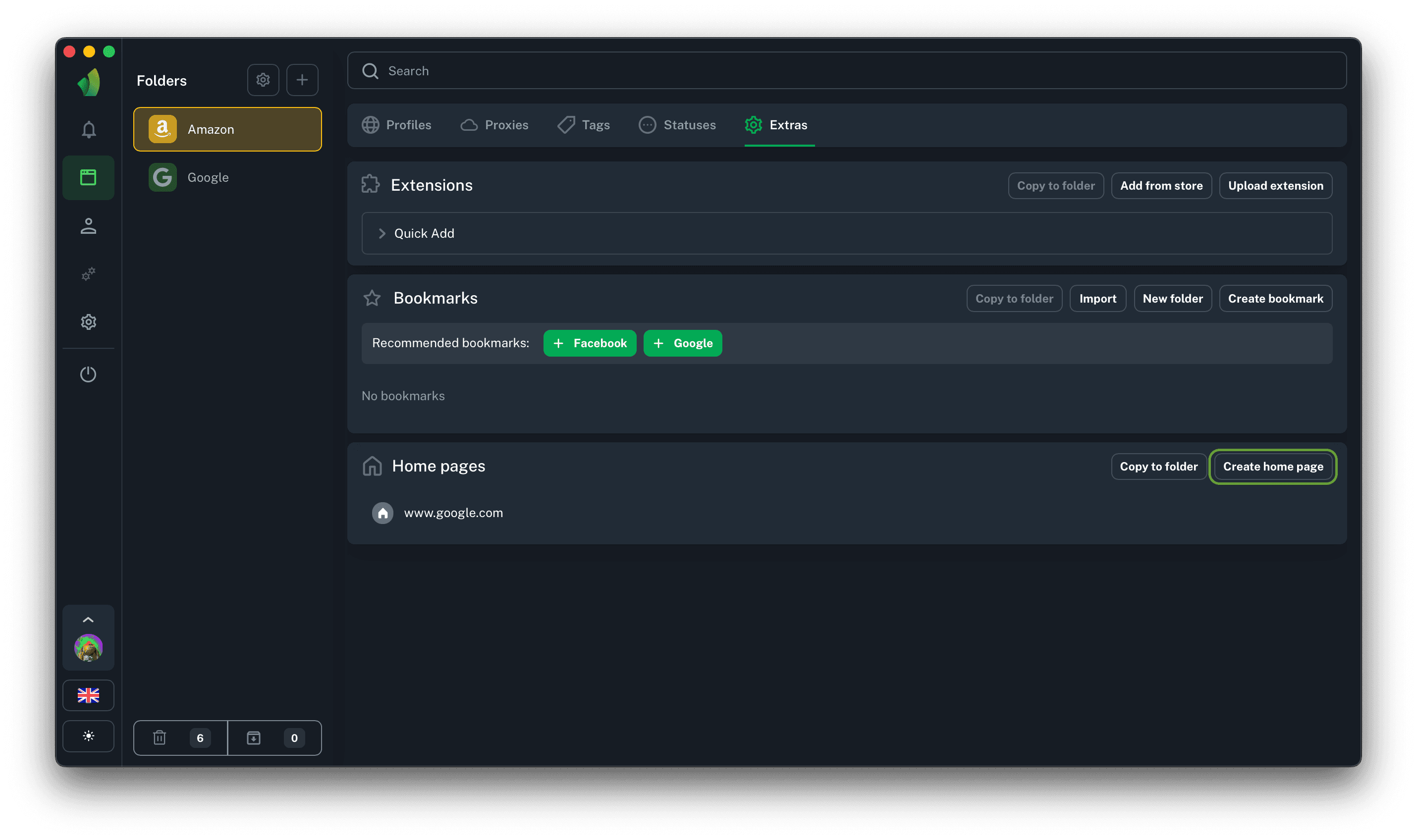Click the Create home page button
This screenshot has height=840, width=1417.
(1273, 467)
